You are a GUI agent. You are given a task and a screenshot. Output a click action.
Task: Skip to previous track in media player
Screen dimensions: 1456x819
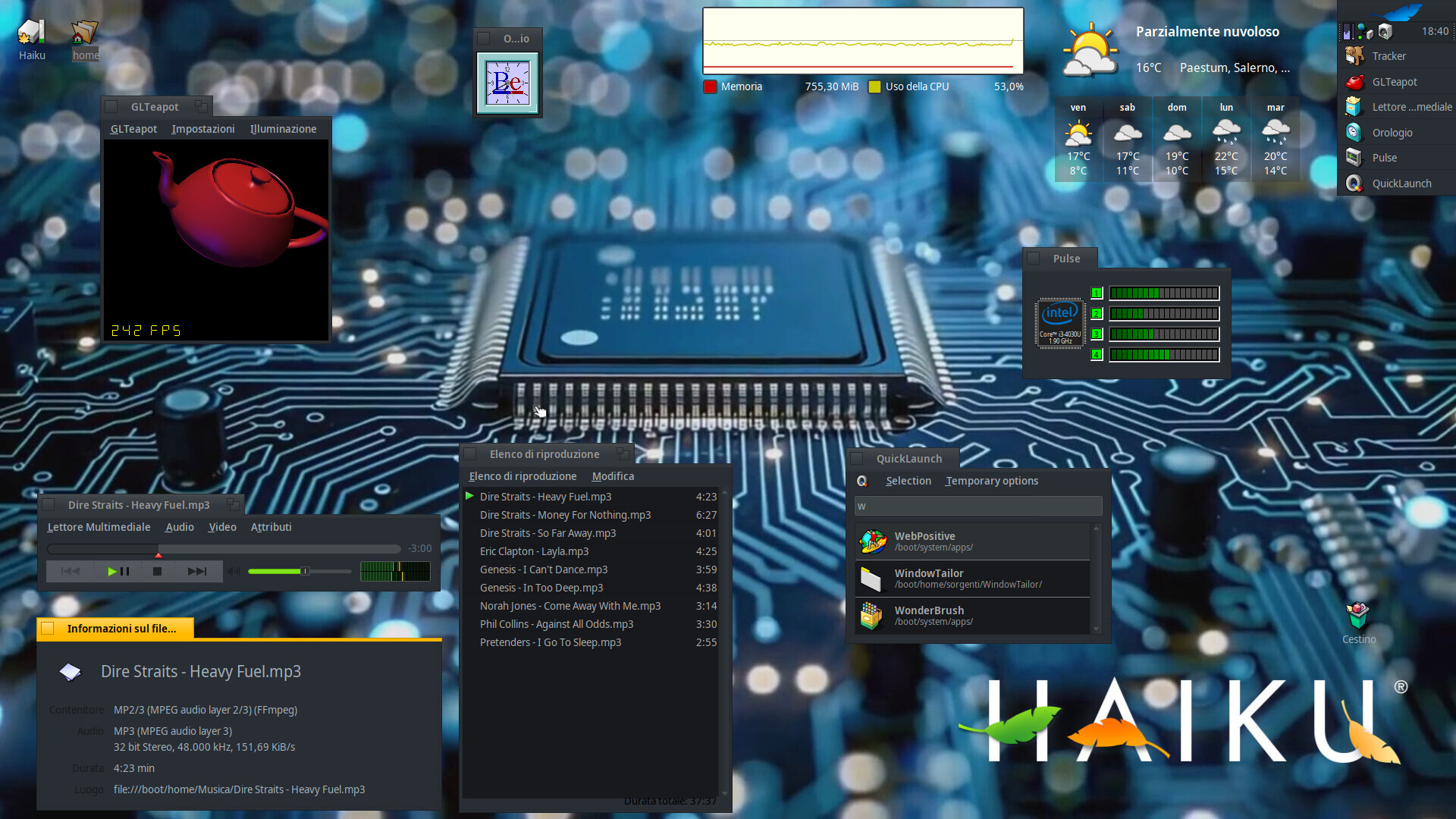click(71, 571)
